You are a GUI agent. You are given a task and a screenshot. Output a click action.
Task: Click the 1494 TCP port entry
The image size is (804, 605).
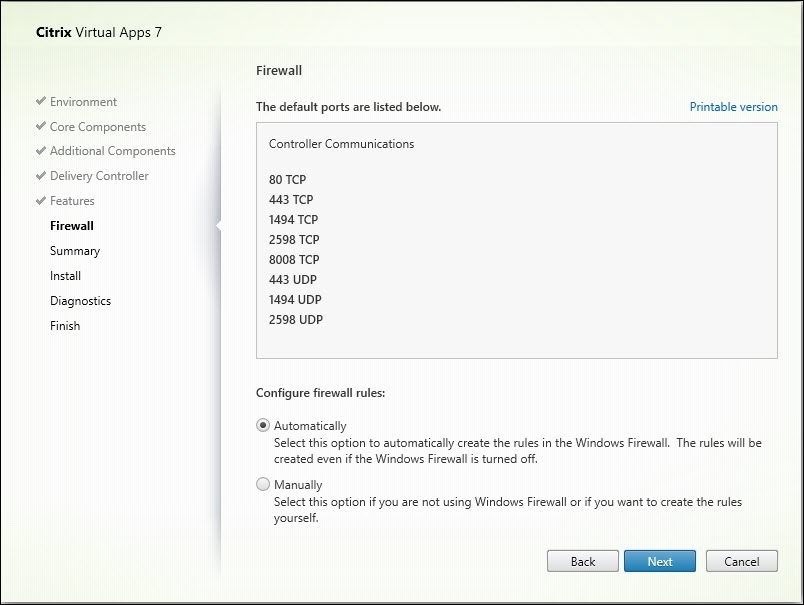[x=294, y=219]
